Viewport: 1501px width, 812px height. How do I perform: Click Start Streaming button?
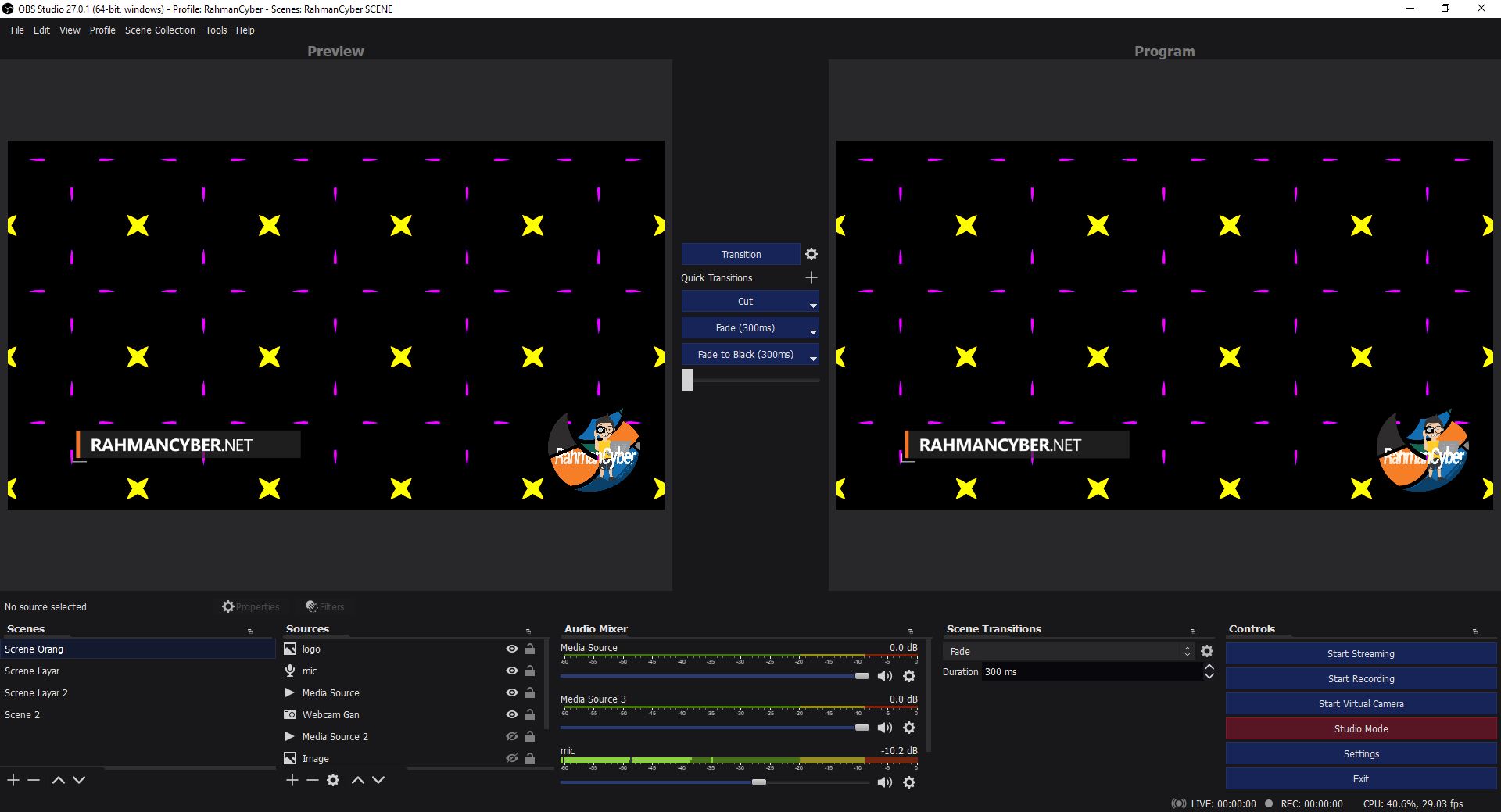point(1361,653)
